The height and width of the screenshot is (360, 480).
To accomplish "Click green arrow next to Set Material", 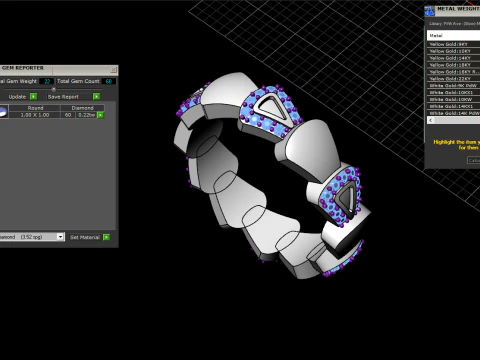I will (106, 237).
